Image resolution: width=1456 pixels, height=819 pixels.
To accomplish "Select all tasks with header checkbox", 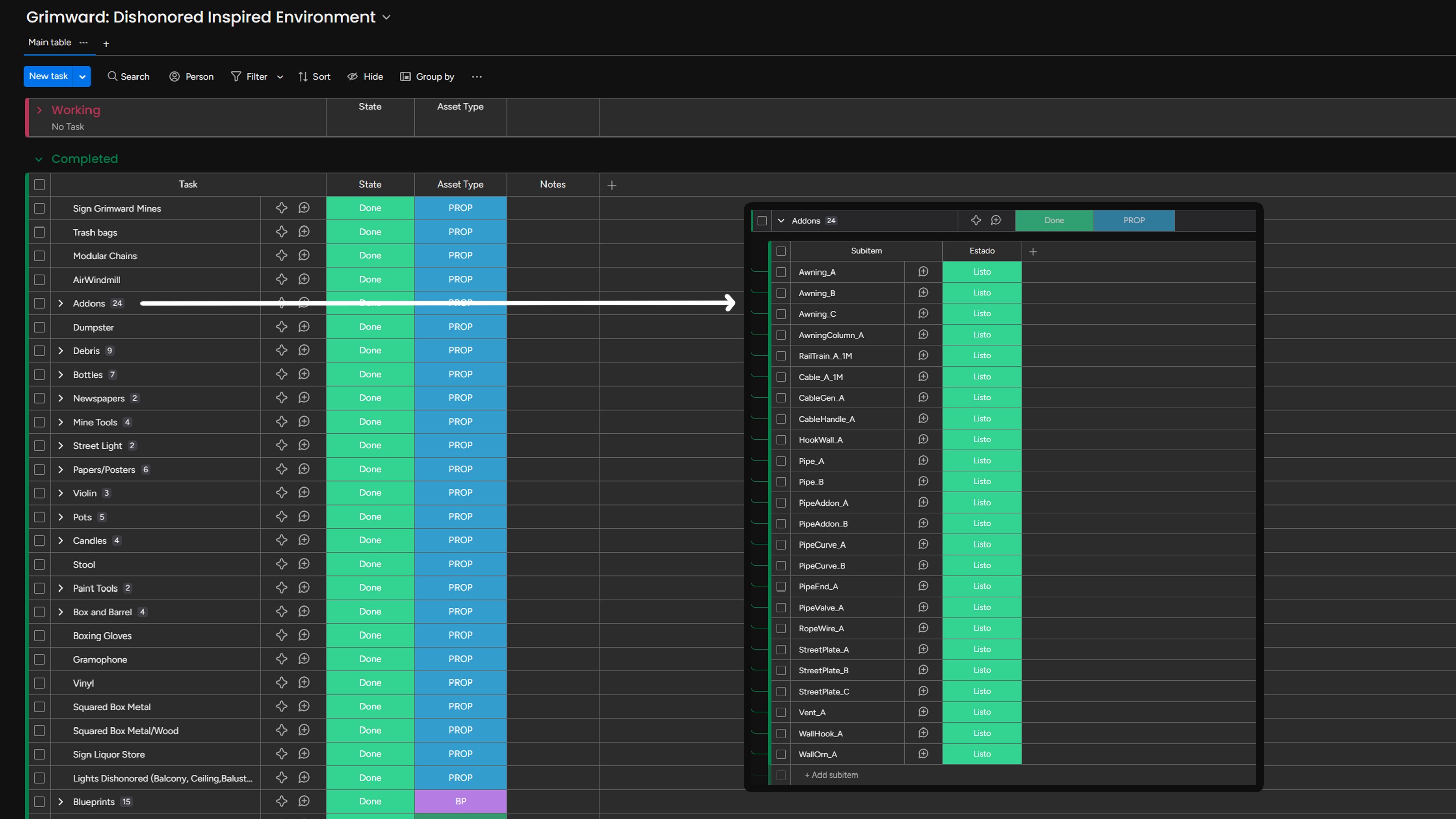I will point(39,185).
